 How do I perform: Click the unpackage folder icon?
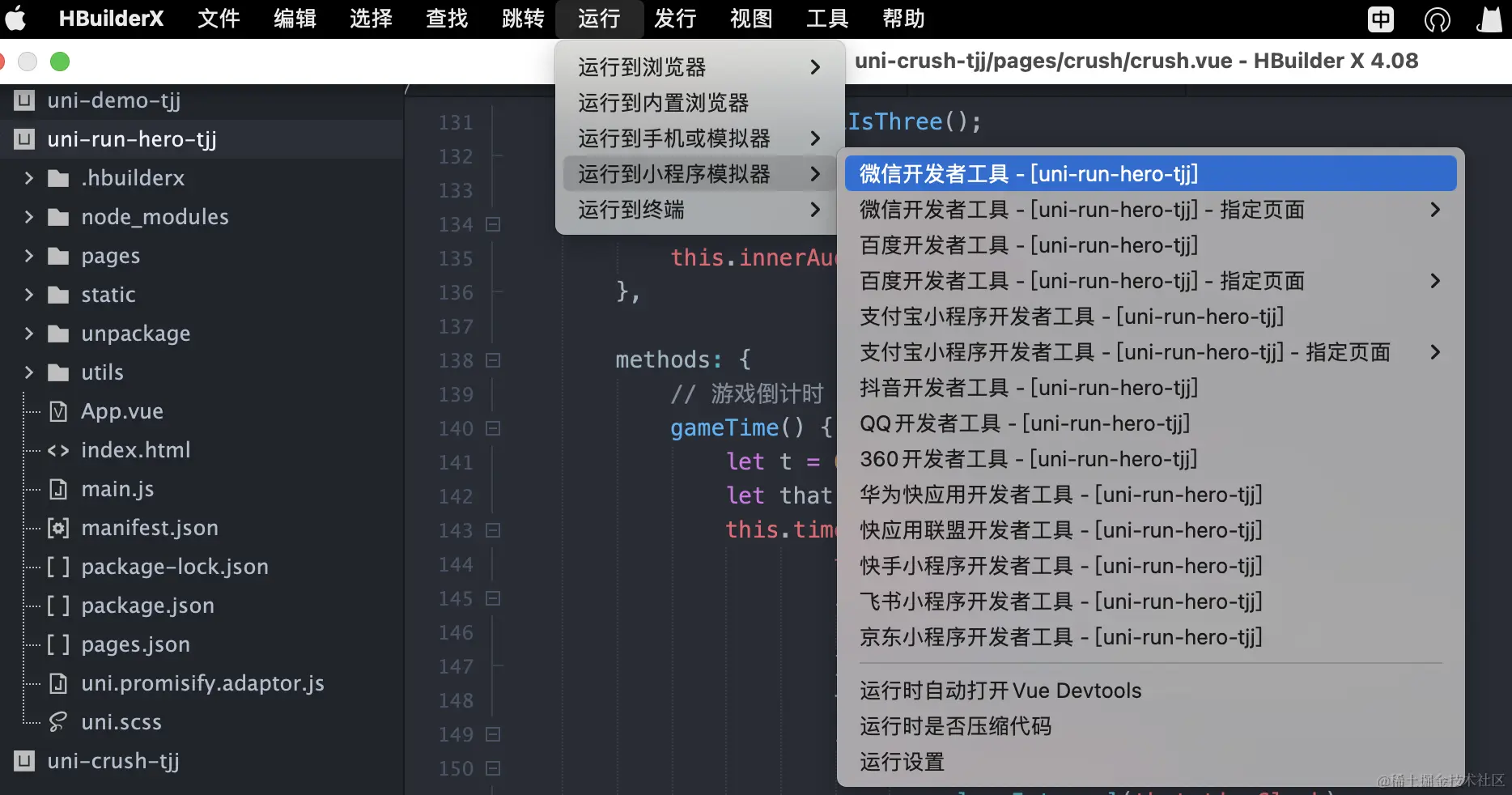point(58,334)
